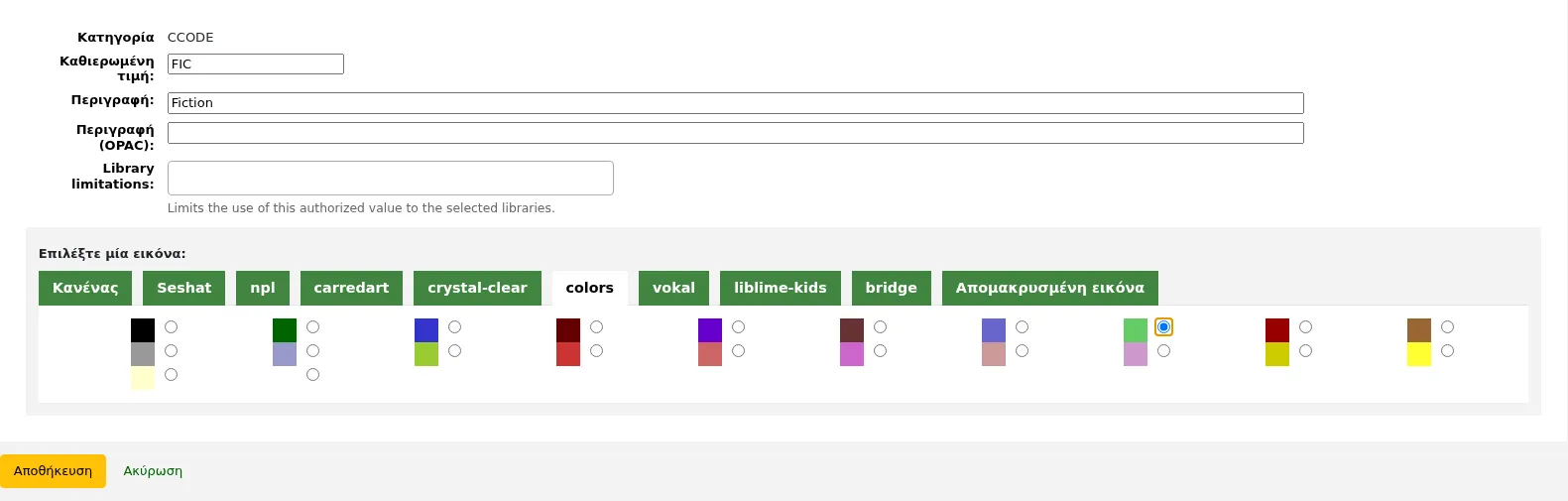This screenshot has height=501, width=1568.
Task: Select radio button beside gray swatch
Action: pos(172,351)
